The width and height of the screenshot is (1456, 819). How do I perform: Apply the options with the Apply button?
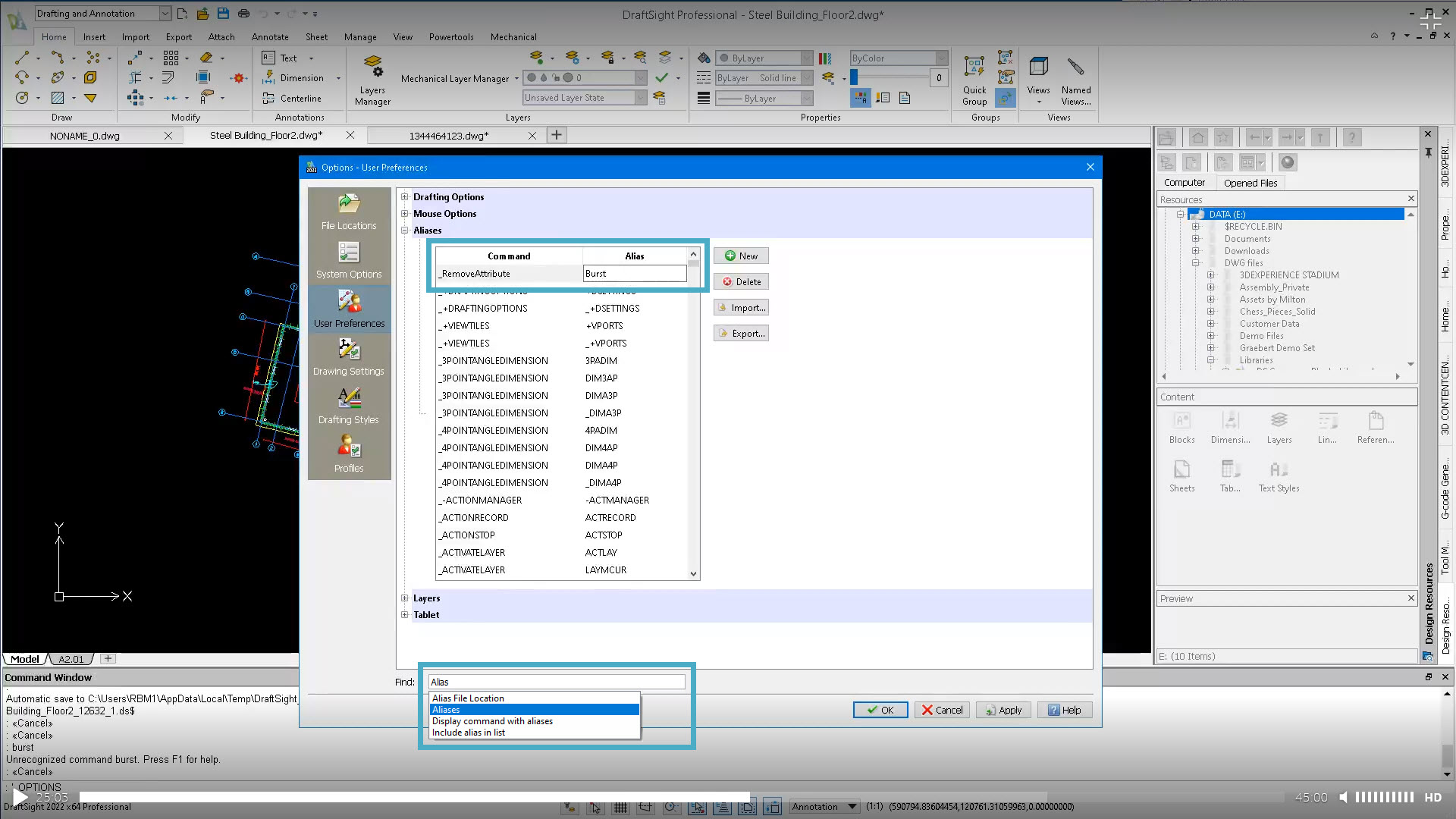tap(1003, 710)
